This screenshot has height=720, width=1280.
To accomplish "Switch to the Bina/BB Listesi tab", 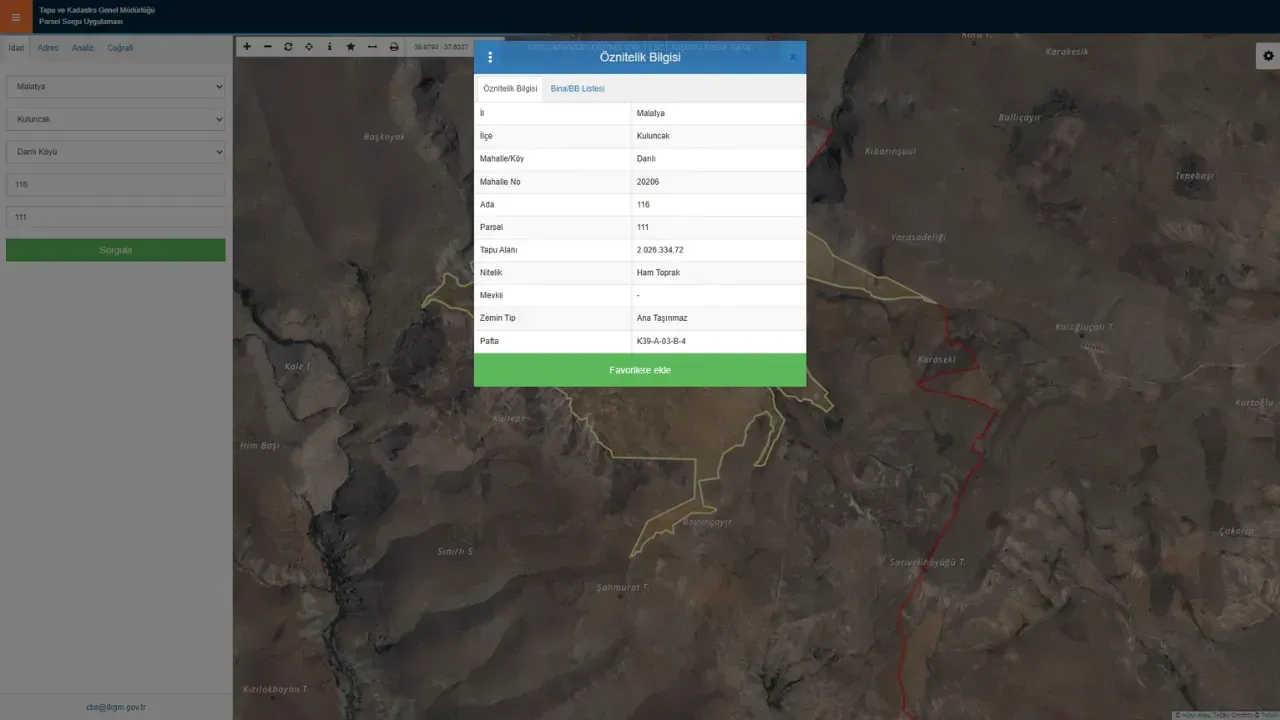I will pyautogui.click(x=577, y=89).
